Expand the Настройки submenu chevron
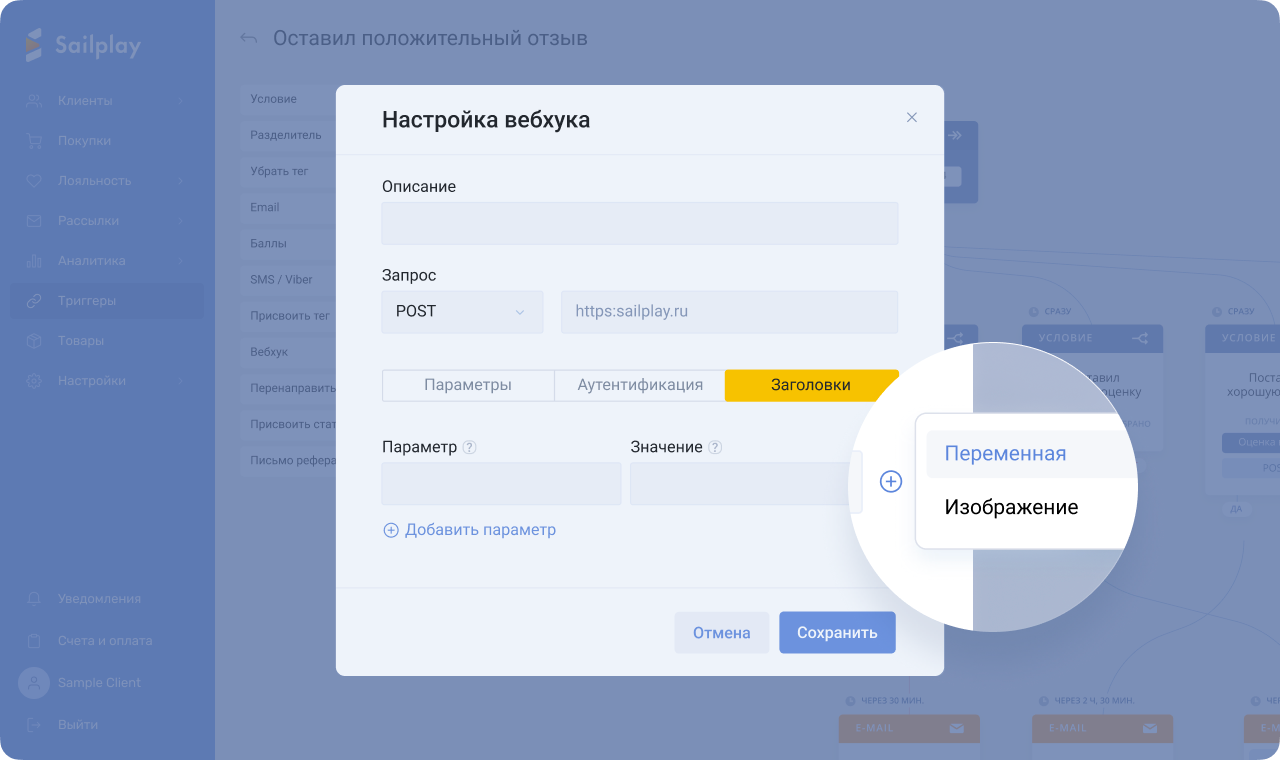The image size is (1280, 760). coord(180,381)
